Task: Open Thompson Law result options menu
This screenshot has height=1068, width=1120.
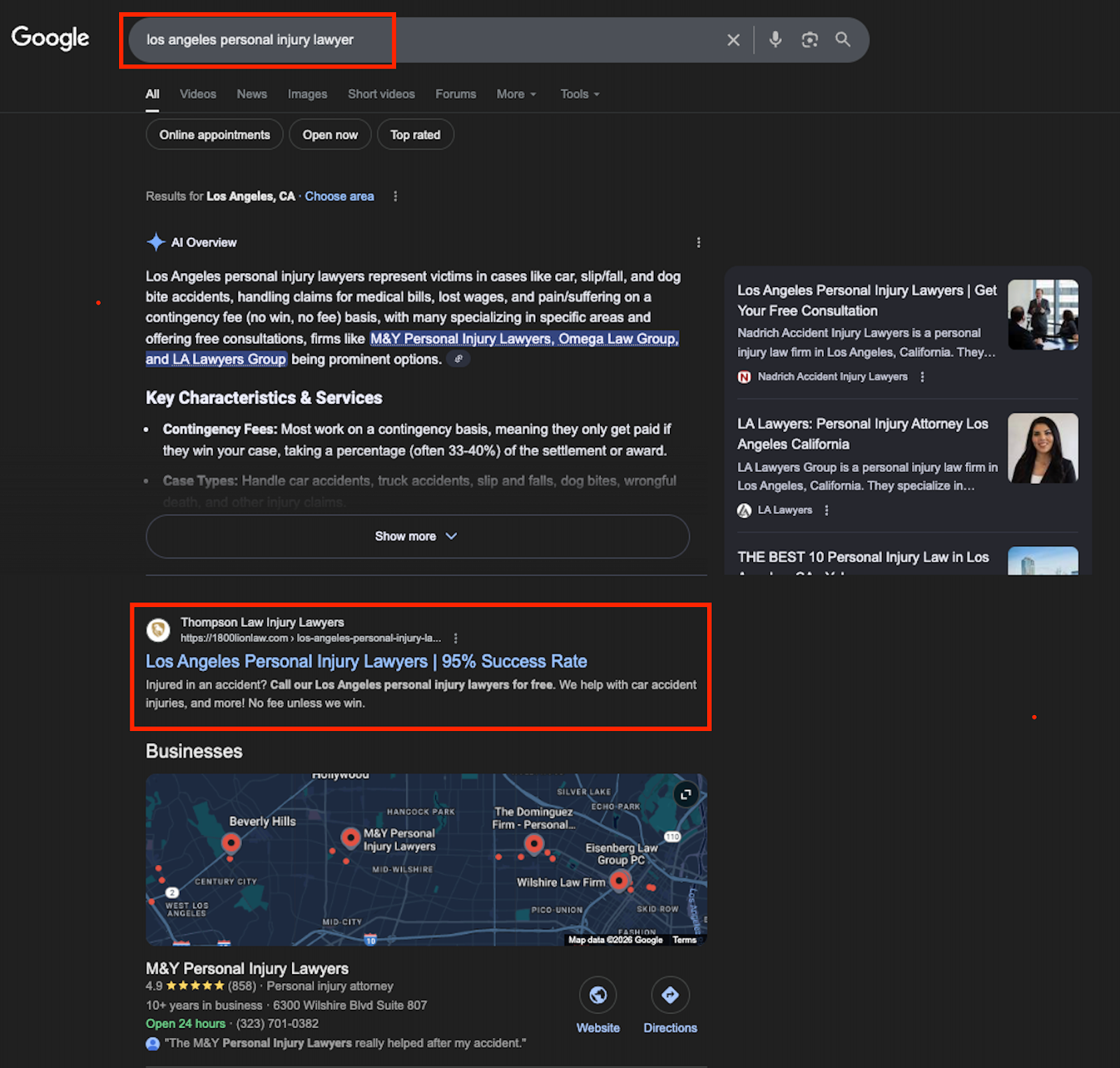Action: coord(456,638)
